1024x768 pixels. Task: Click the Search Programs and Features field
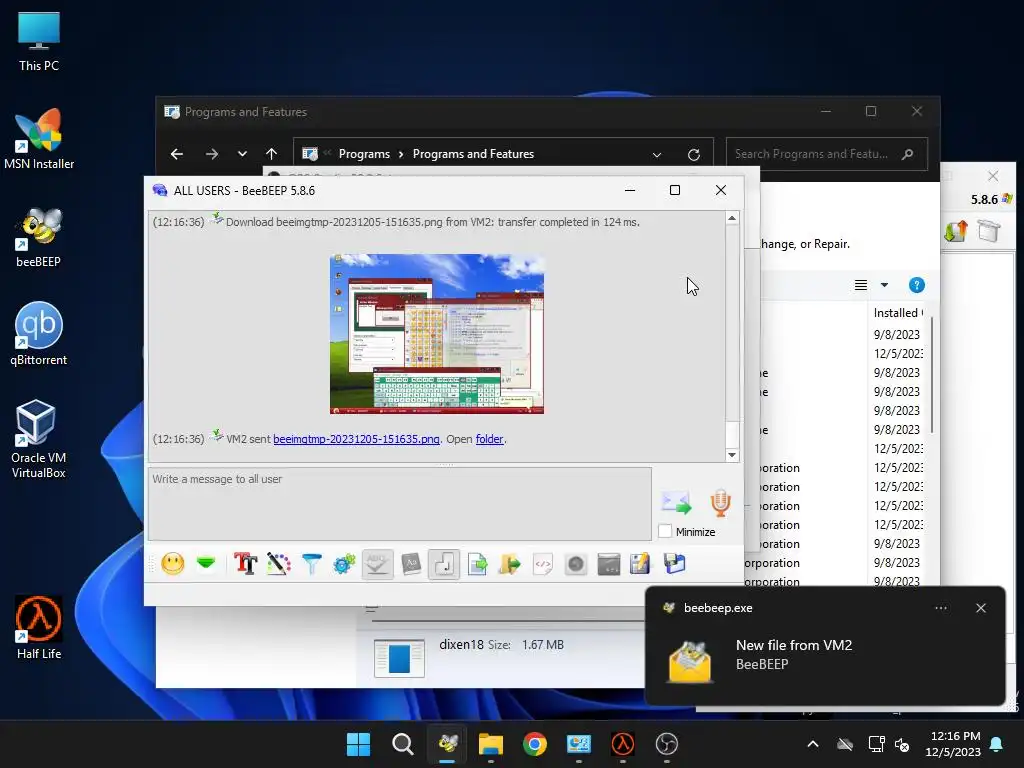coord(827,154)
